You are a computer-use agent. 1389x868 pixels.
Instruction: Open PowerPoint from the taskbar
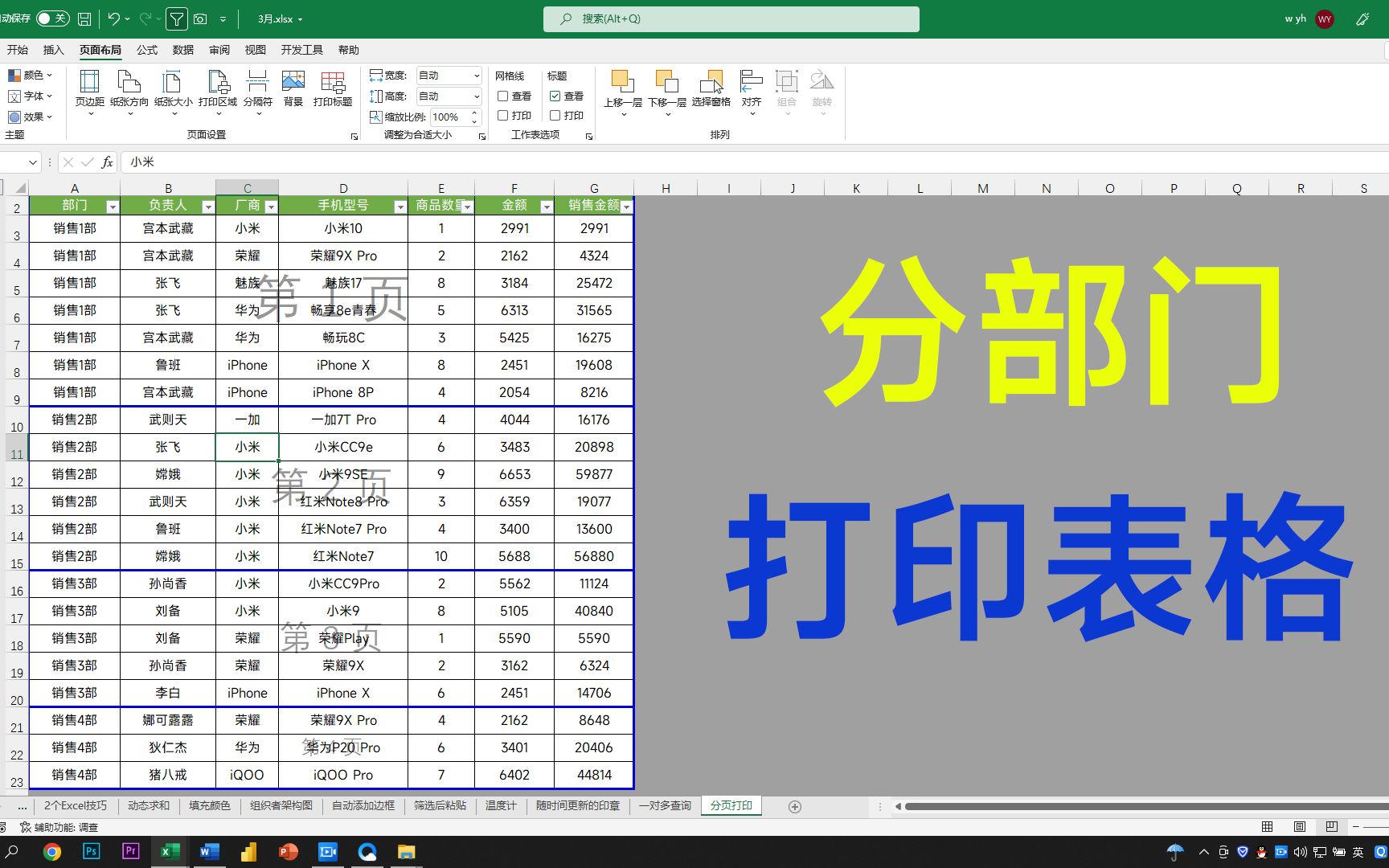[x=288, y=851]
